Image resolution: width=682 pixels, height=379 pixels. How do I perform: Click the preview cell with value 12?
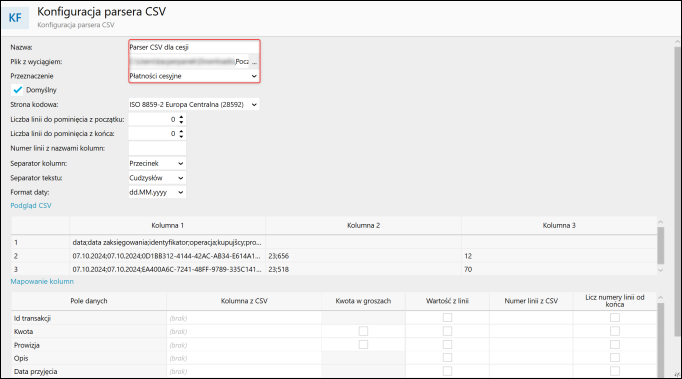click(559, 256)
